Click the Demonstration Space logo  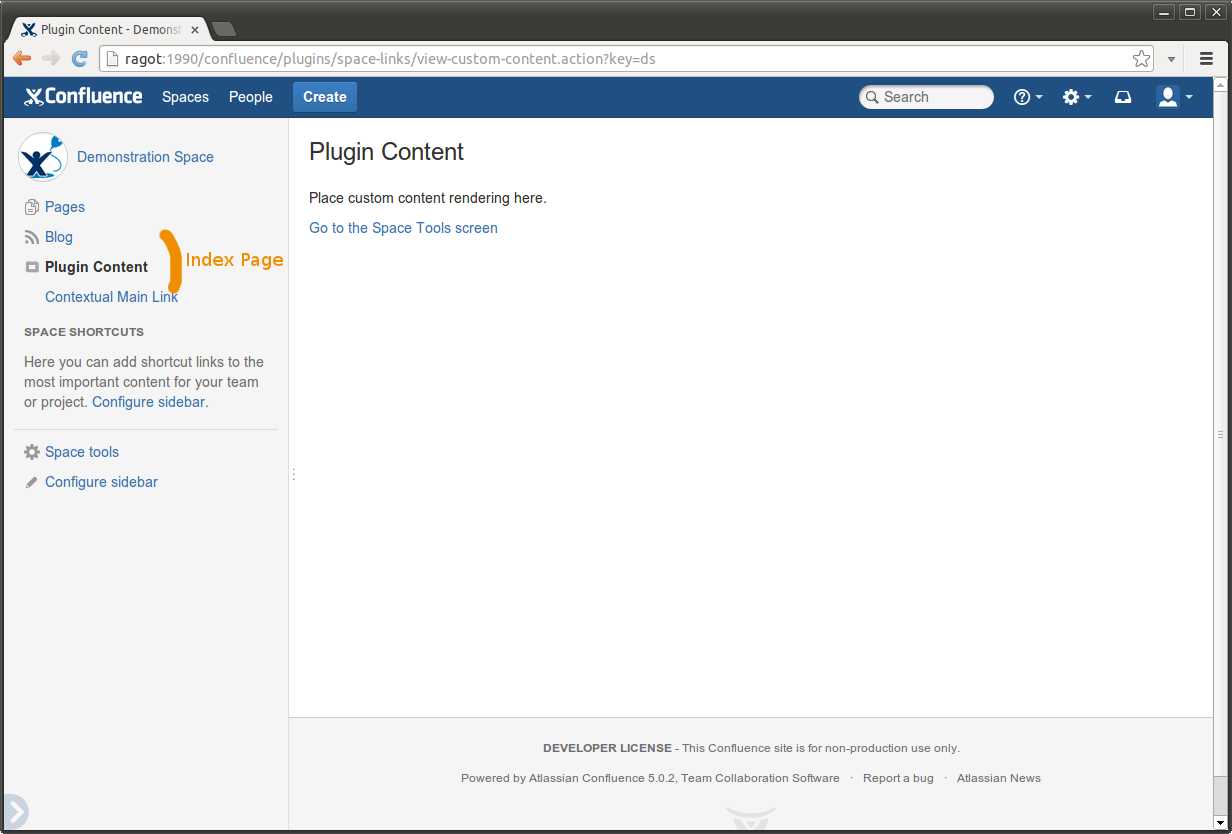coord(42,157)
